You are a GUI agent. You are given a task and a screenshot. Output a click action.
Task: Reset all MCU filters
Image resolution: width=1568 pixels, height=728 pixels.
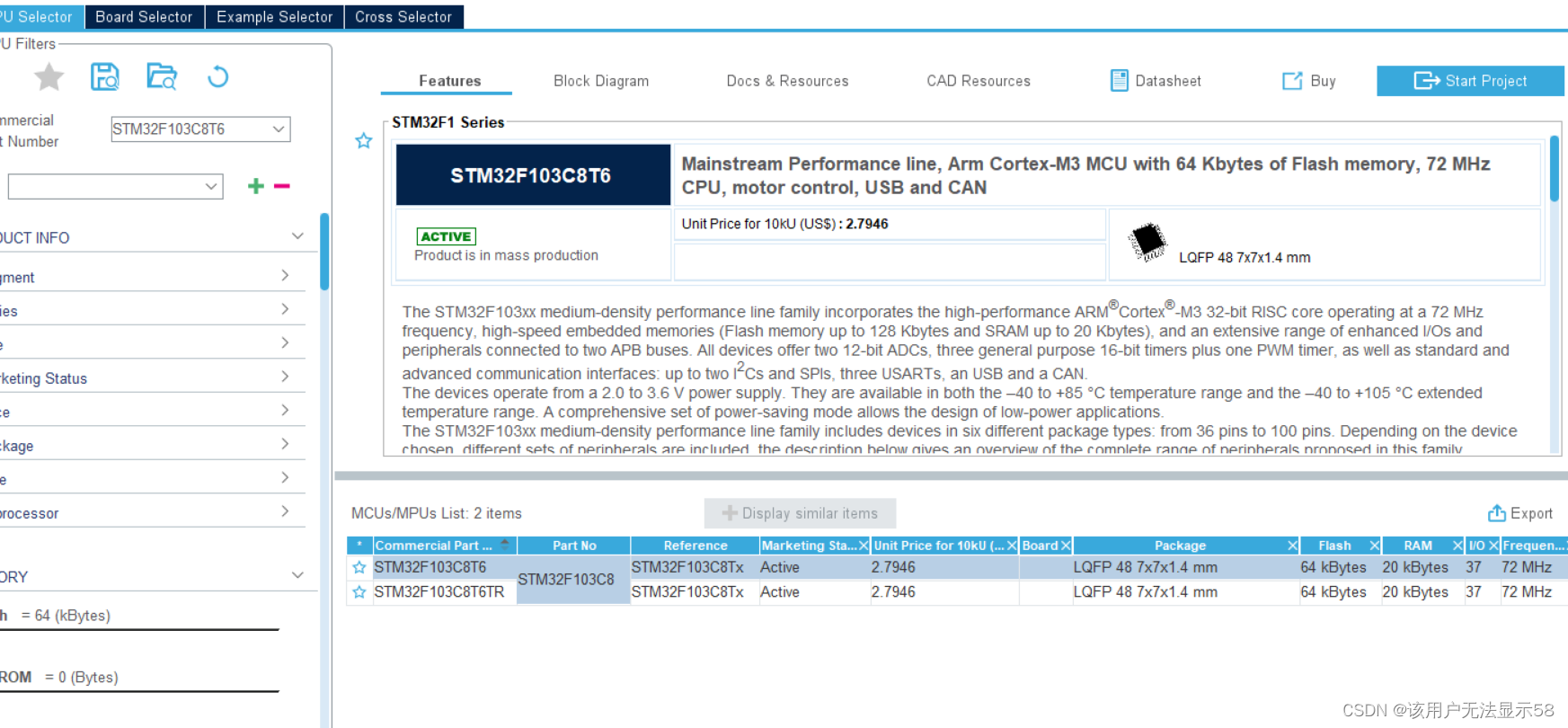click(217, 77)
